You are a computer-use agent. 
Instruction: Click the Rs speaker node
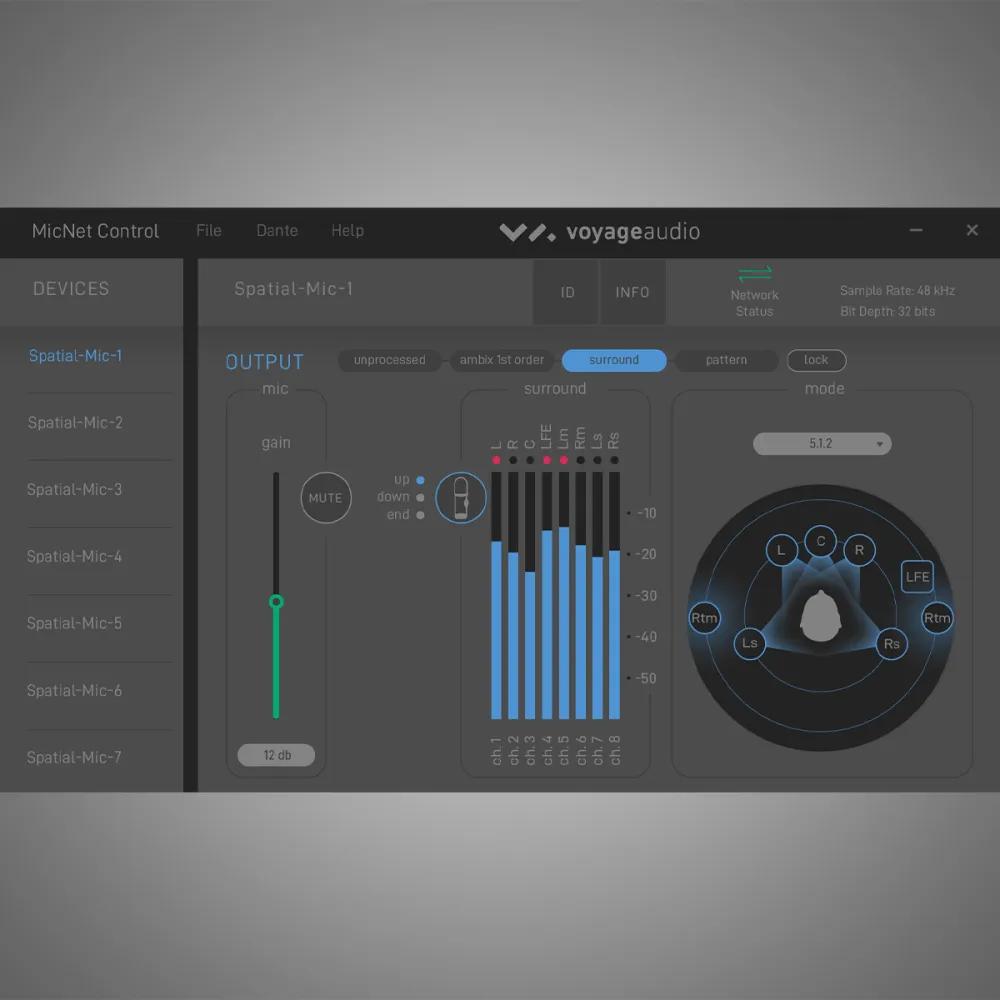(891, 643)
